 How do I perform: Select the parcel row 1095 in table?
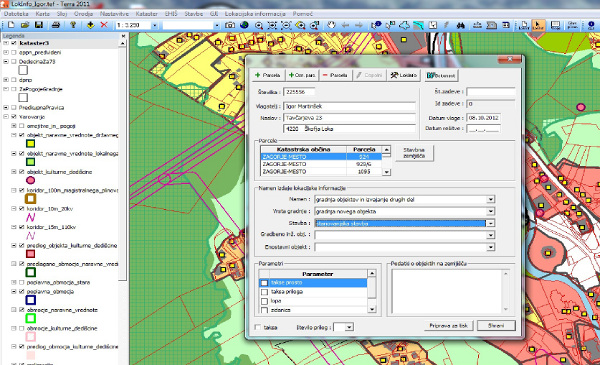[x=321, y=172]
